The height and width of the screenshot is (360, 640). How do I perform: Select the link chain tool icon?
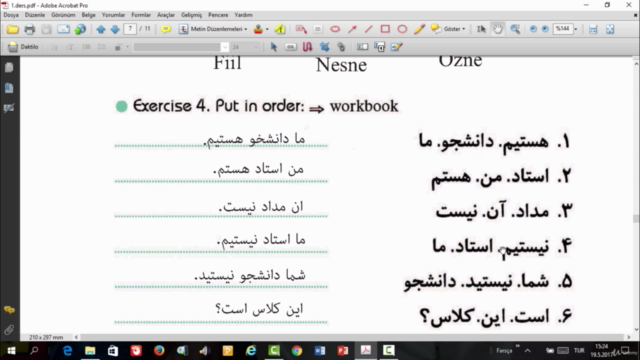point(341,47)
